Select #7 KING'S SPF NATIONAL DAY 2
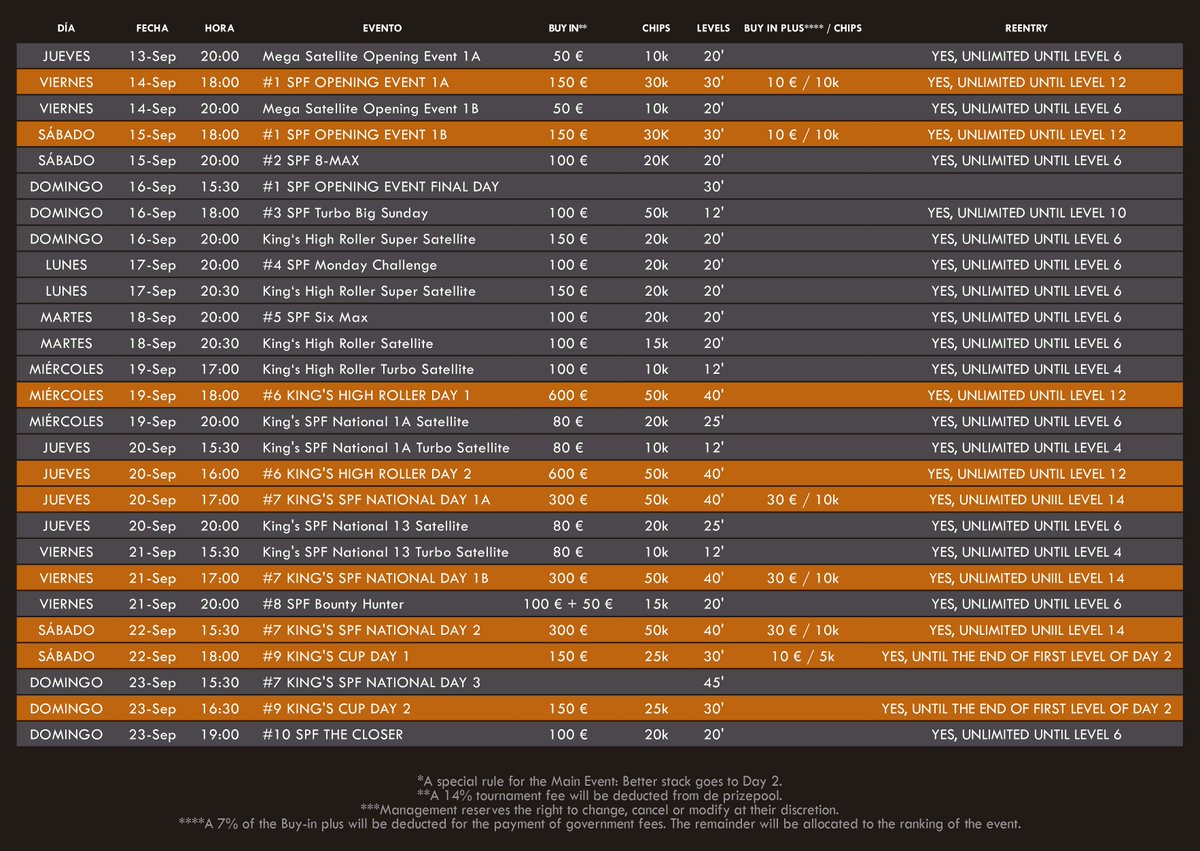1200x851 pixels. tap(371, 630)
